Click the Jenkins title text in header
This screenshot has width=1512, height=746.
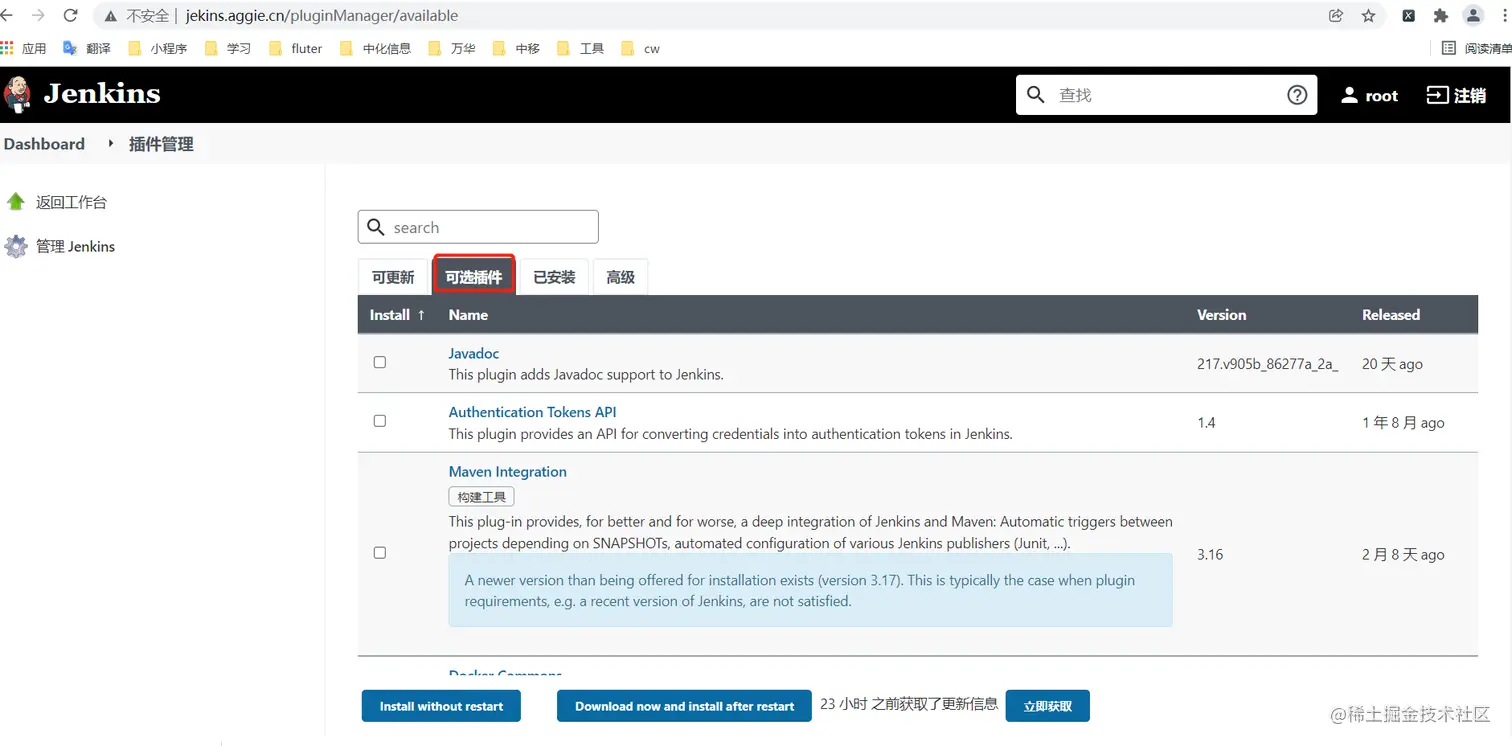pyautogui.click(x=102, y=94)
